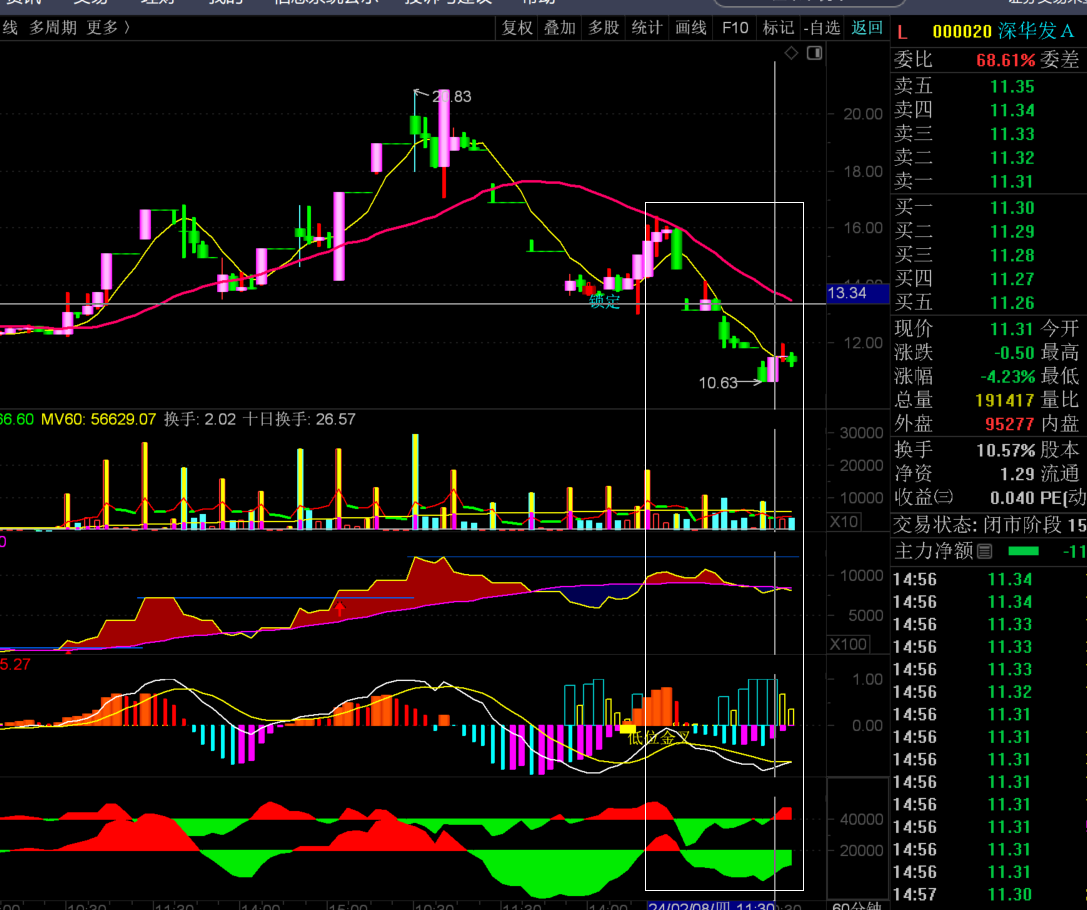Screen dimensions: 1087x910
Task: Remove stock via -自选 button
Action: pos(821,28)
